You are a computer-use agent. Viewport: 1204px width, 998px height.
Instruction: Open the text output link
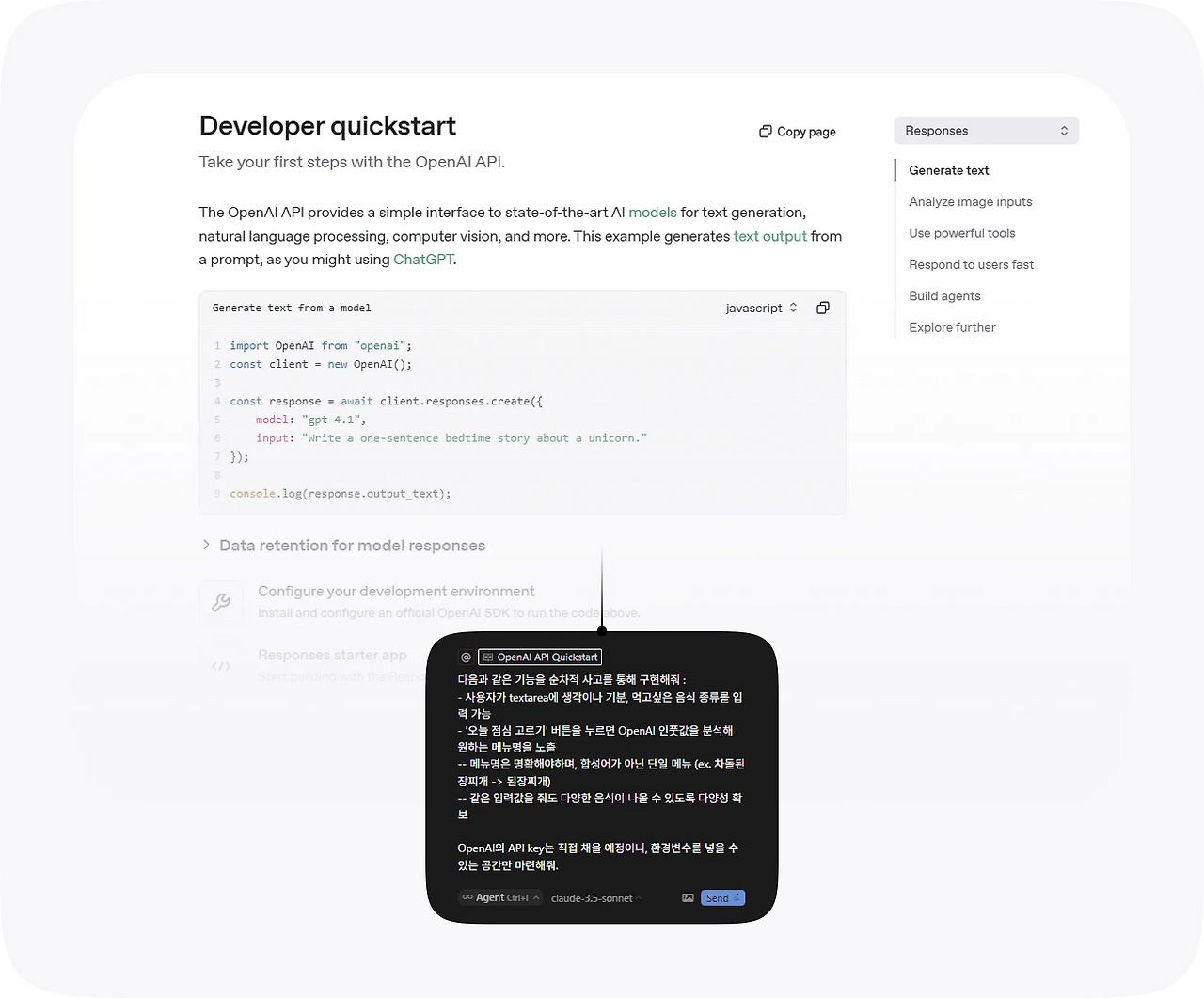[770, 236]
